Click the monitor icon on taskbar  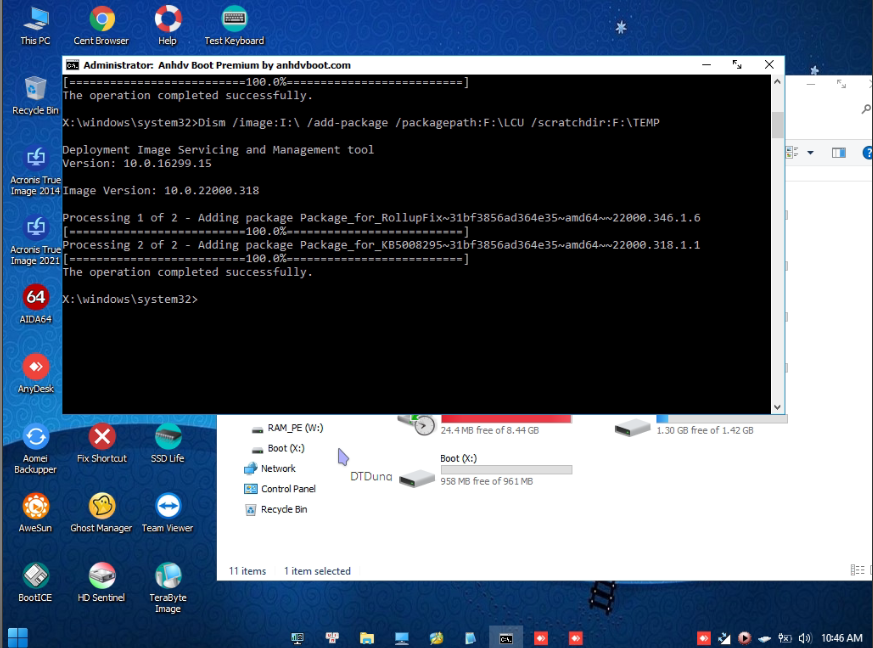coord(401,638)
